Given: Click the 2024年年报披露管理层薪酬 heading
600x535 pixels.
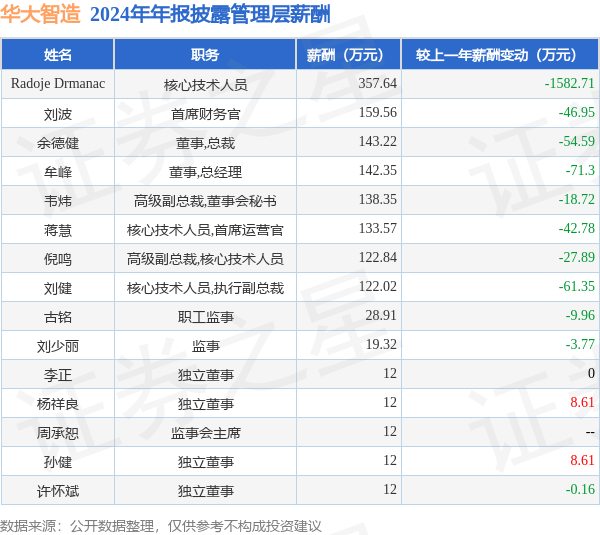Looking at the screenshot, I should (x=210, y=15).
